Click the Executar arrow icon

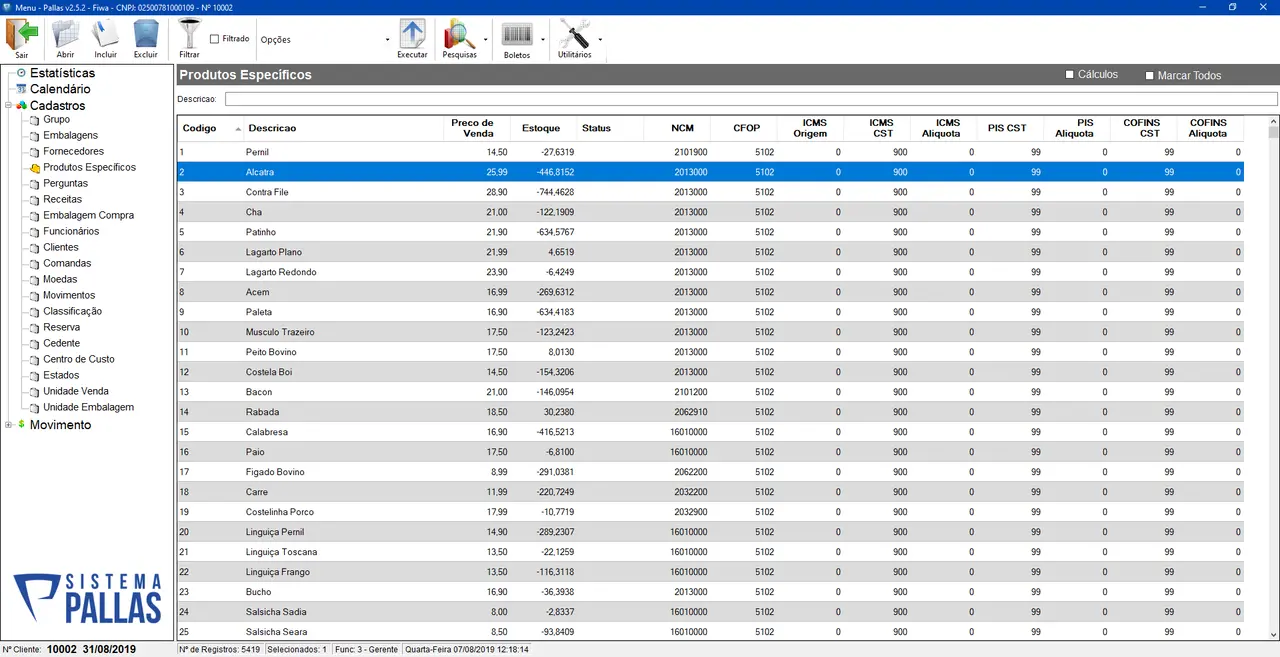pos(412,35)
